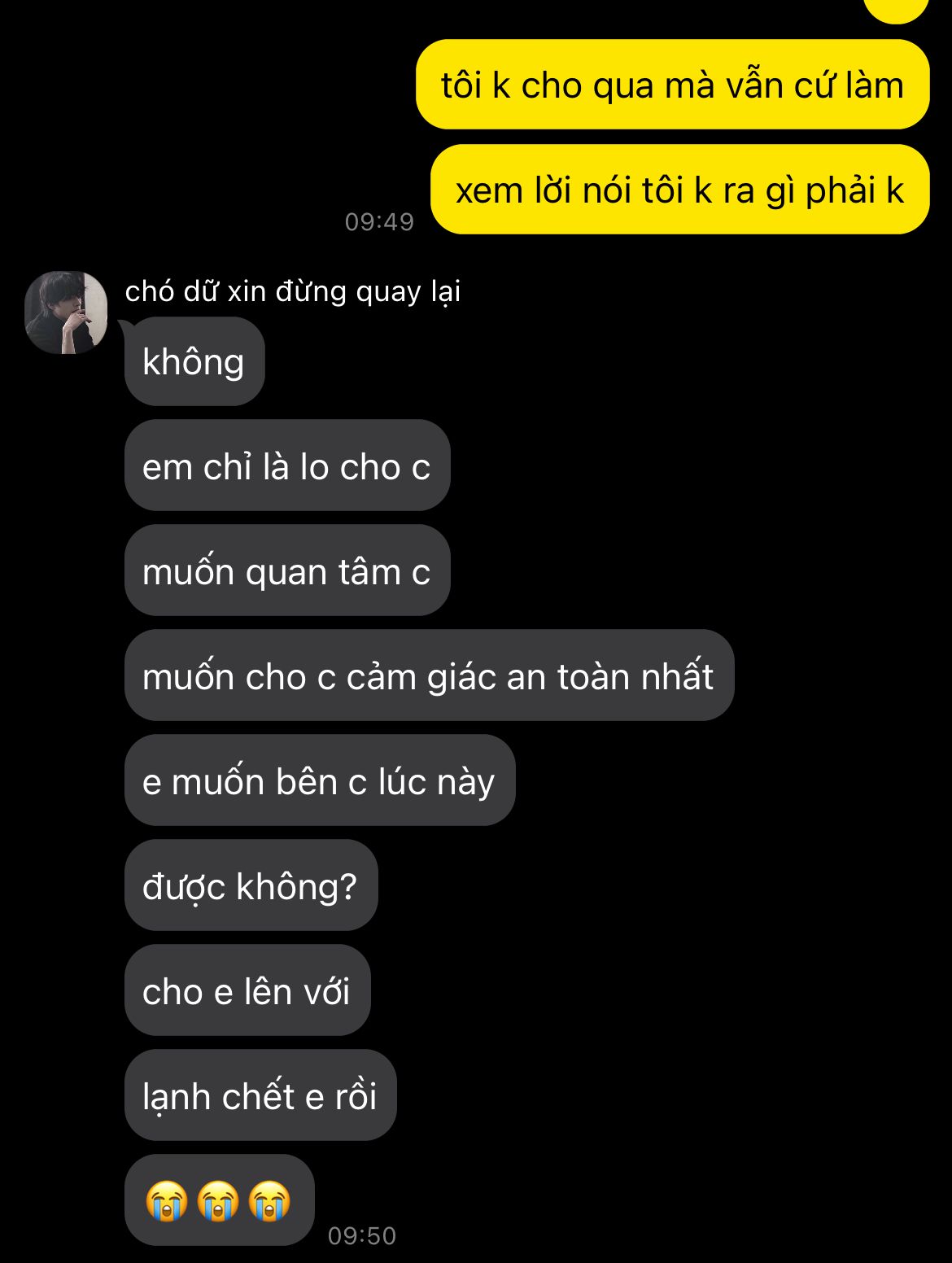Select the message "xem lời nói tôi k ra gì phải k"
This screenshot has height=1263, width=952.
point(679,190)
